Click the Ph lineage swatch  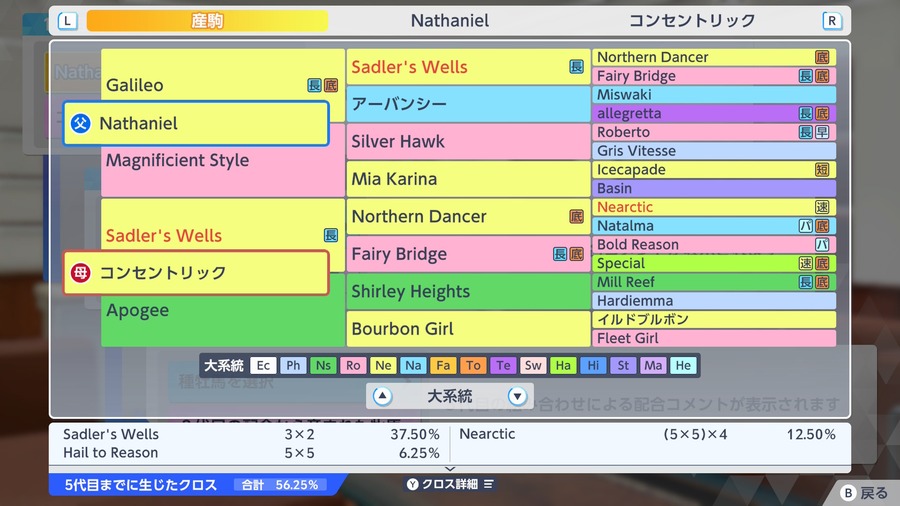293,365
